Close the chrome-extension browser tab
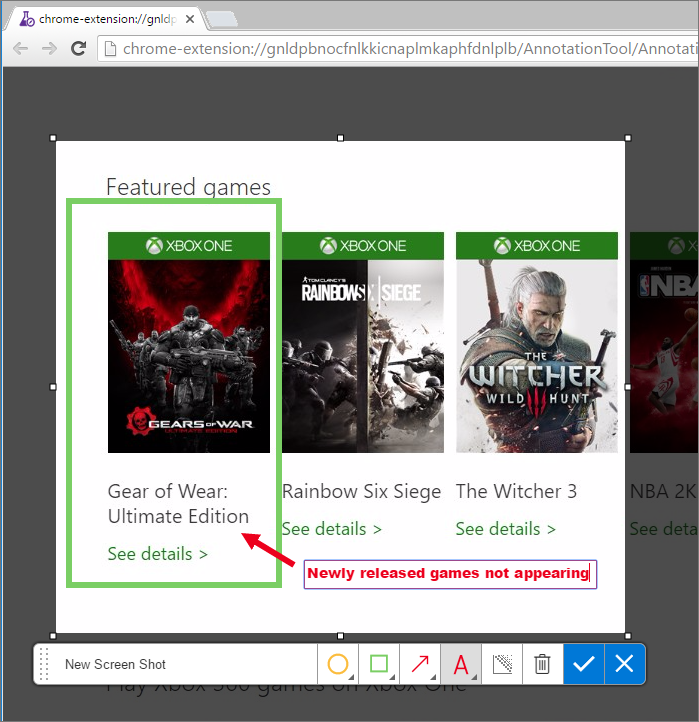Screen dimensions: 699x722 pyautogui.click(x=190, y=19)
